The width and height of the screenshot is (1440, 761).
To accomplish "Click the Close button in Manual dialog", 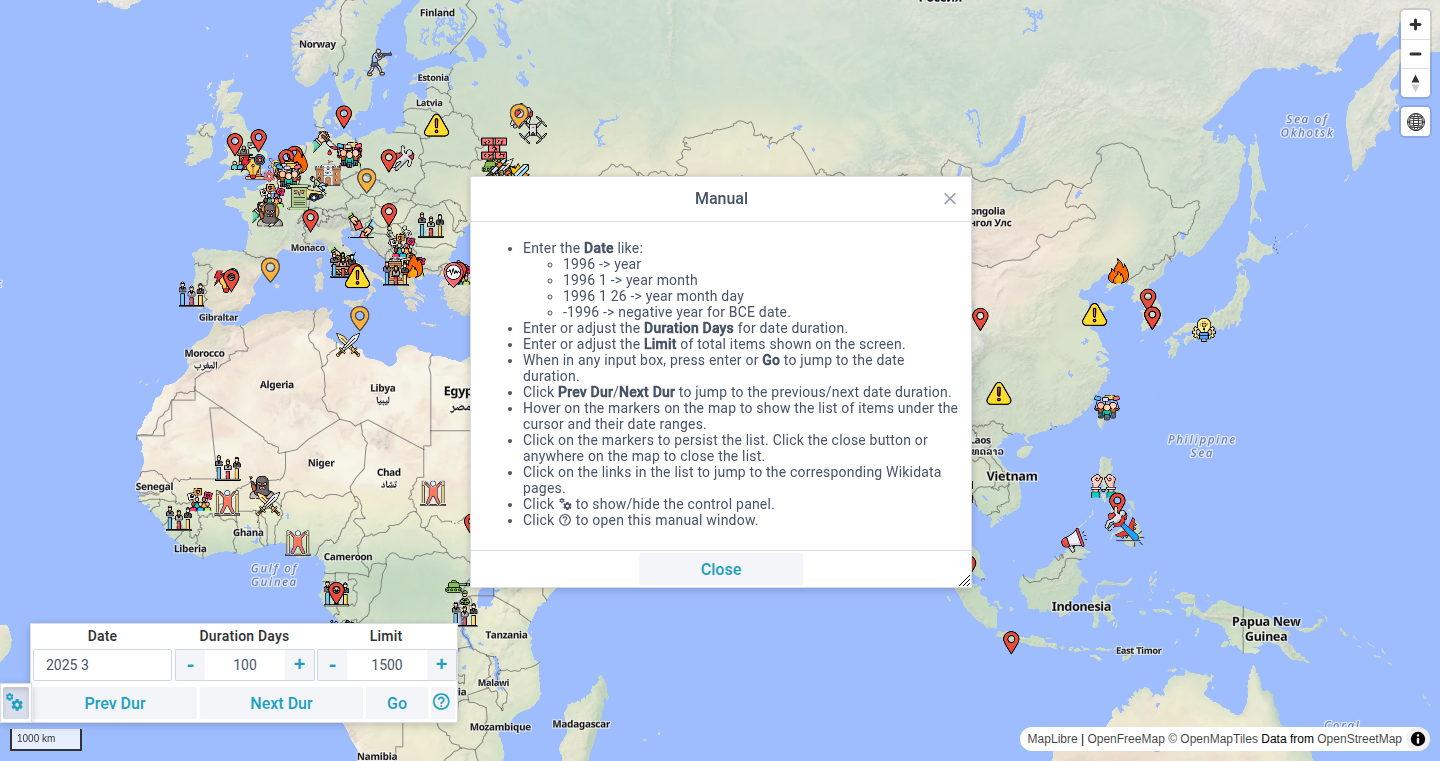I will pos(721,569).
